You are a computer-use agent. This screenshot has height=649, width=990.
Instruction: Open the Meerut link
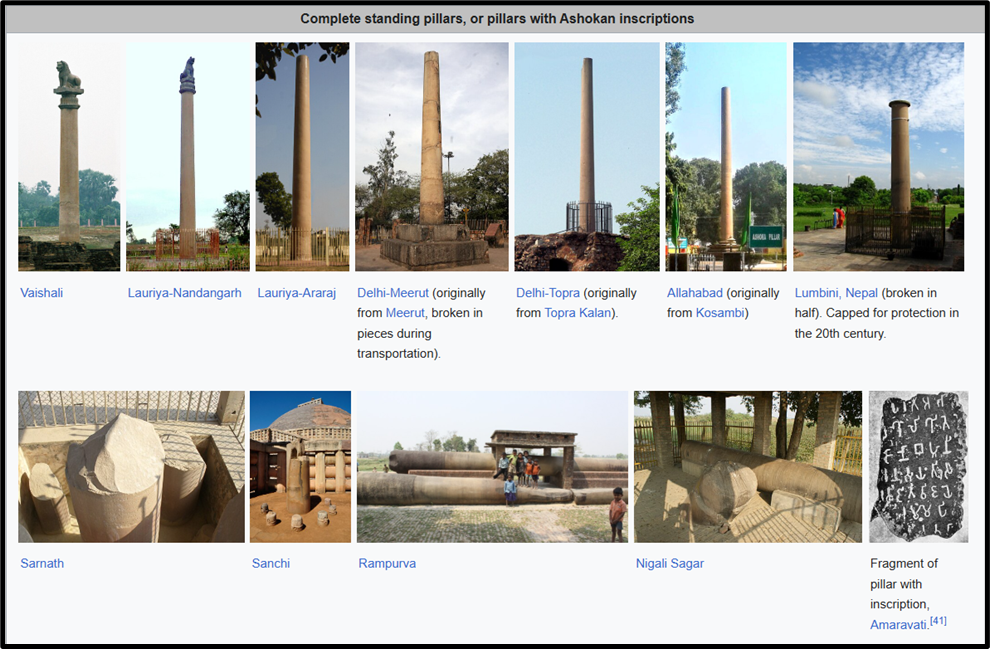click(x=405, y=313)
